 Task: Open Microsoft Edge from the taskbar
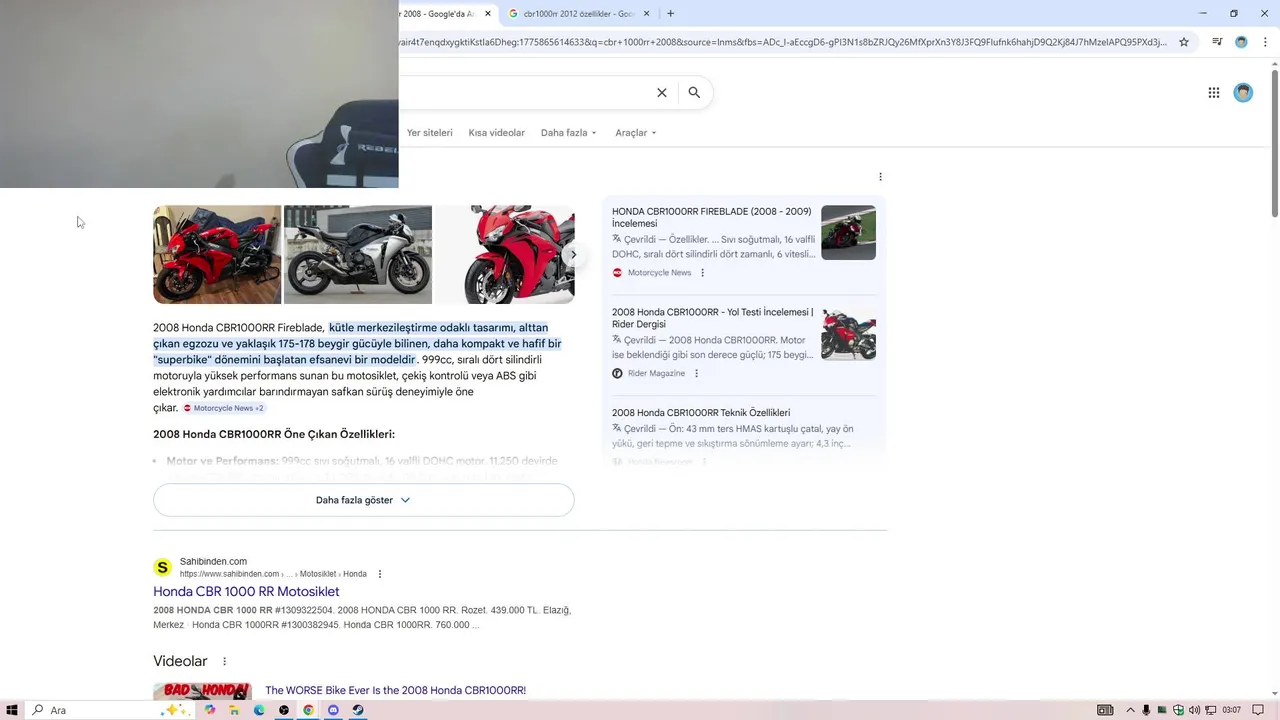[x=259, y=710]
